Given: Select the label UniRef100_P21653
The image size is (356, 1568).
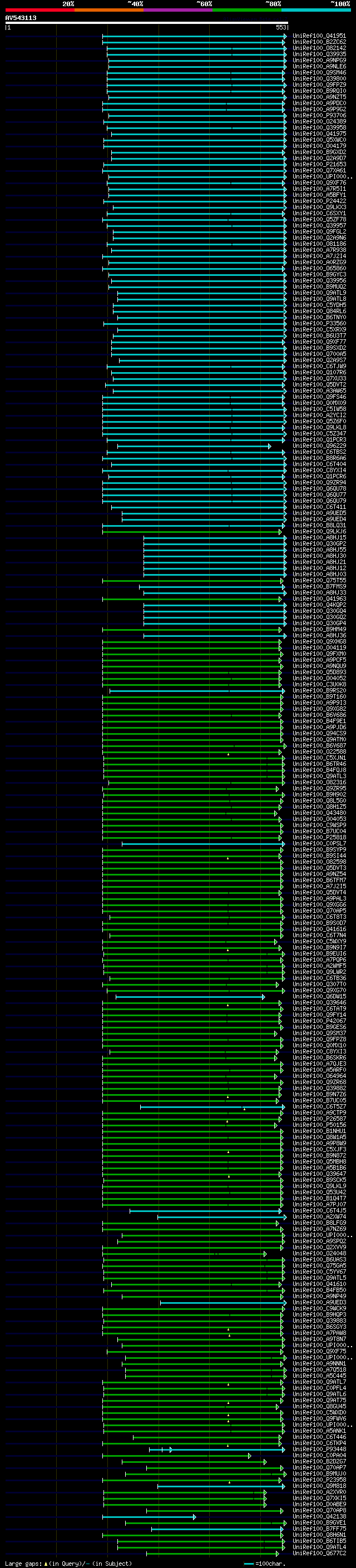Looking at the screenshot, I should point(319,164).
